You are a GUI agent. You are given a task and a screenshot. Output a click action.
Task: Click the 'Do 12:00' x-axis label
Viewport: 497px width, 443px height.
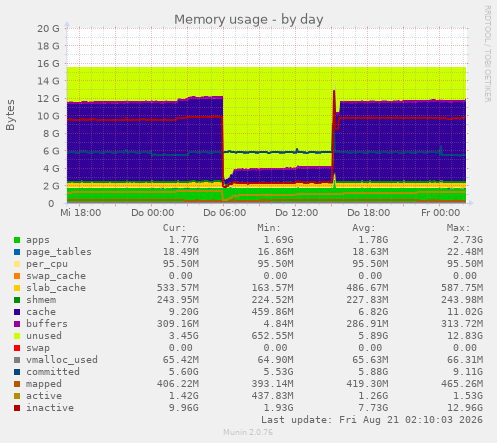(x=297, y=213)
